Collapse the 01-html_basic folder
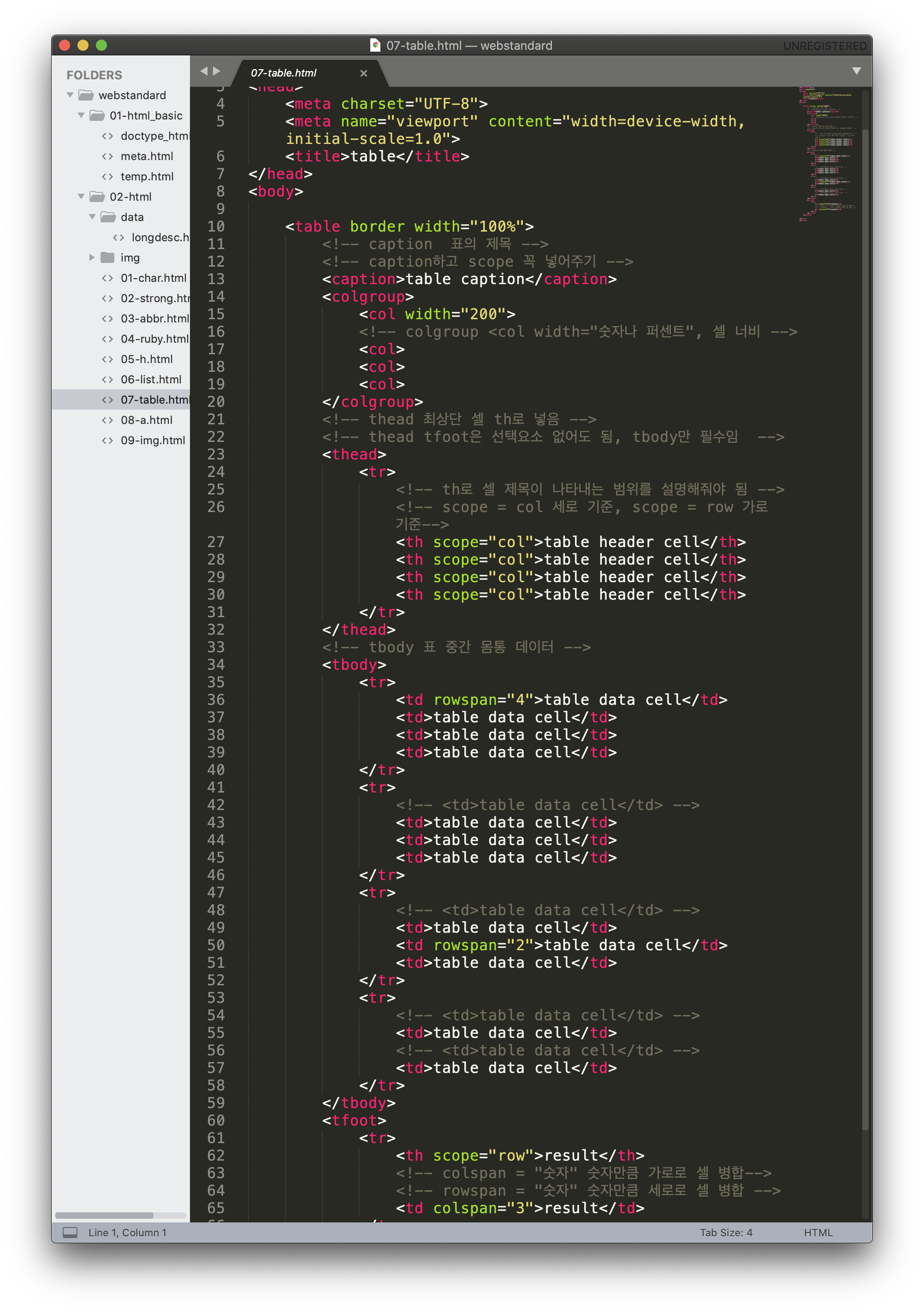The width and height of the screenshot is (924, 1311). tap(81, 115)
